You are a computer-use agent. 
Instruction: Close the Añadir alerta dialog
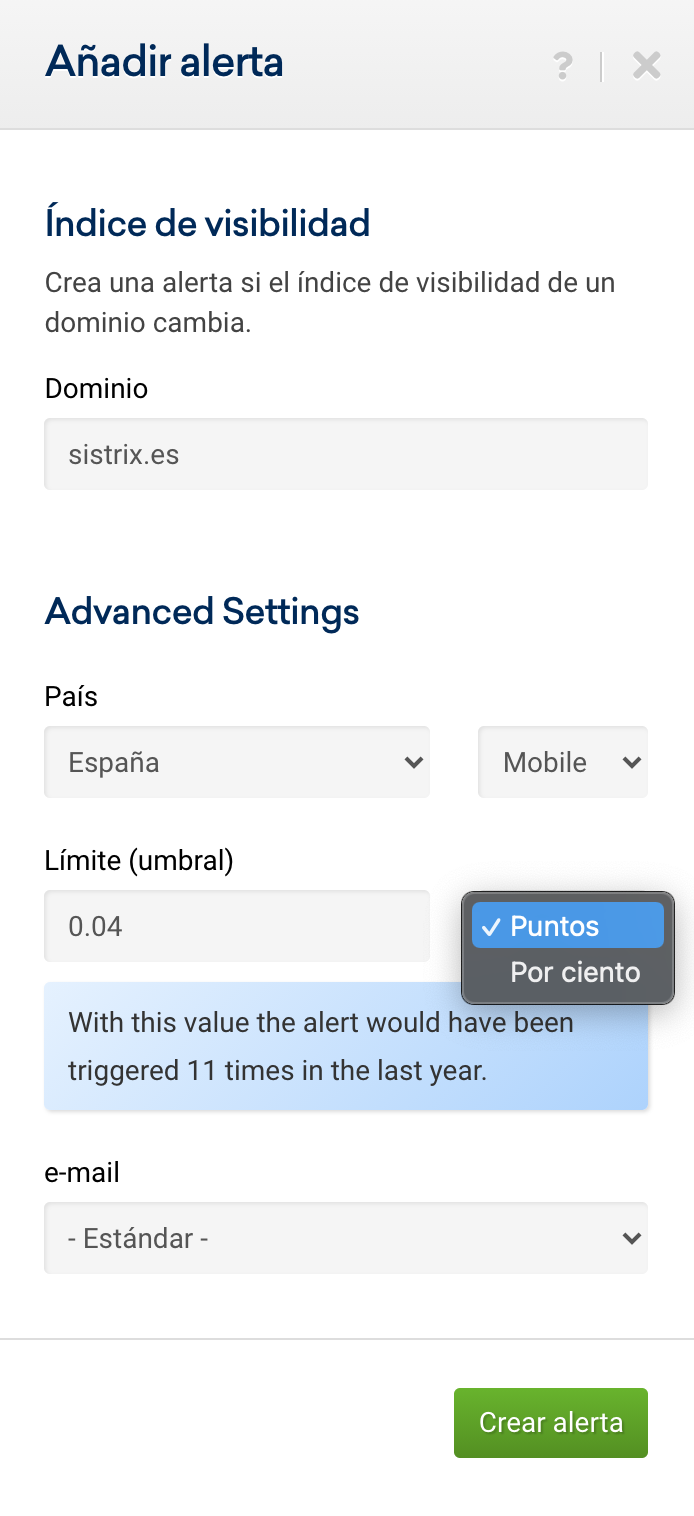[x=647, y=66]
